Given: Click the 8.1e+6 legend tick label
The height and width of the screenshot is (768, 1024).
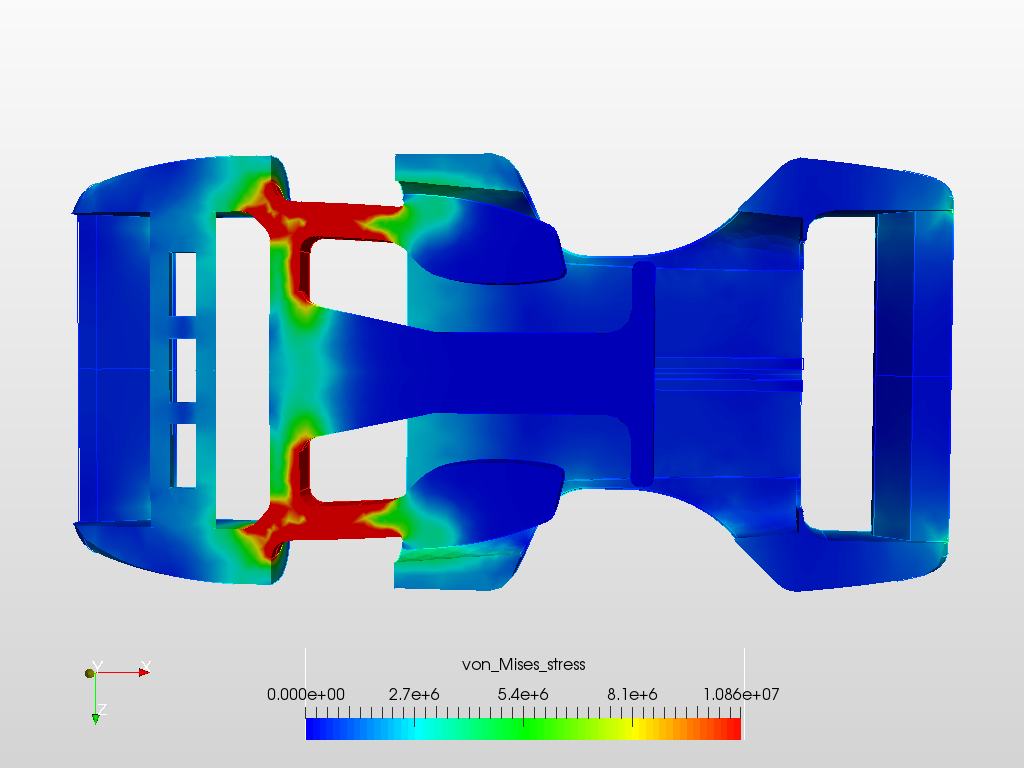Looking at the screenshot, I should (x=630, y=693).
